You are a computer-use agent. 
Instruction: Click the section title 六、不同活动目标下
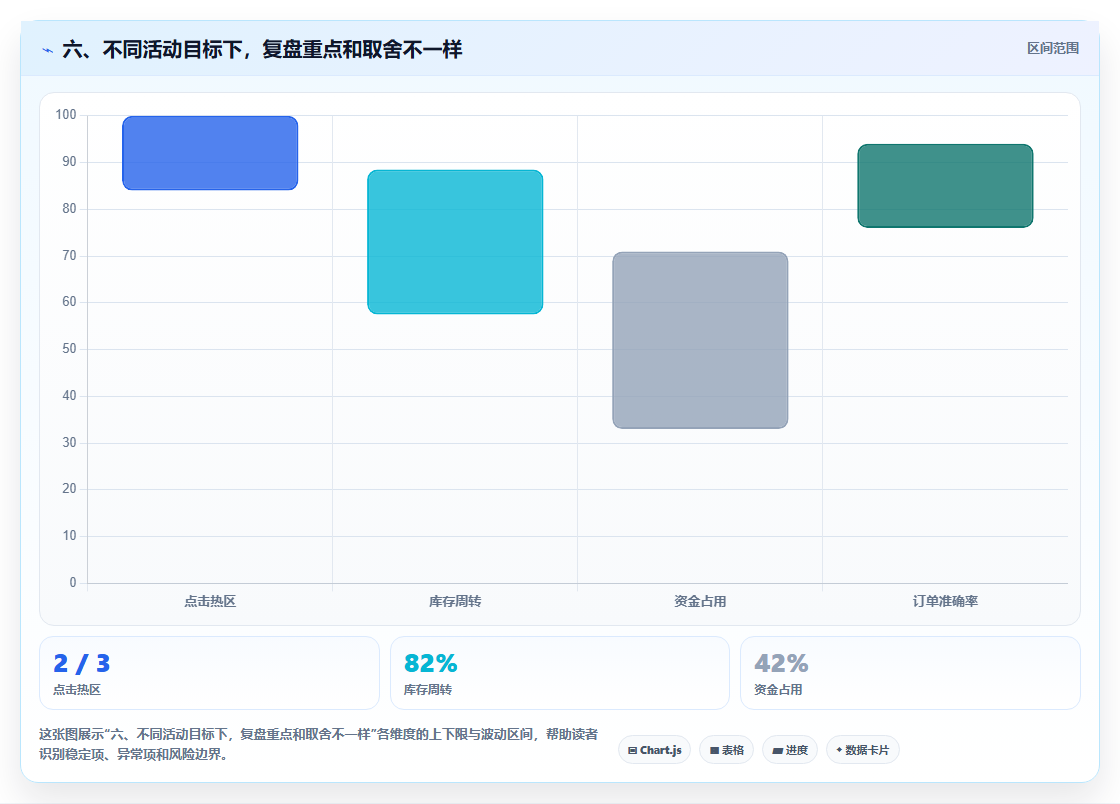262,50
